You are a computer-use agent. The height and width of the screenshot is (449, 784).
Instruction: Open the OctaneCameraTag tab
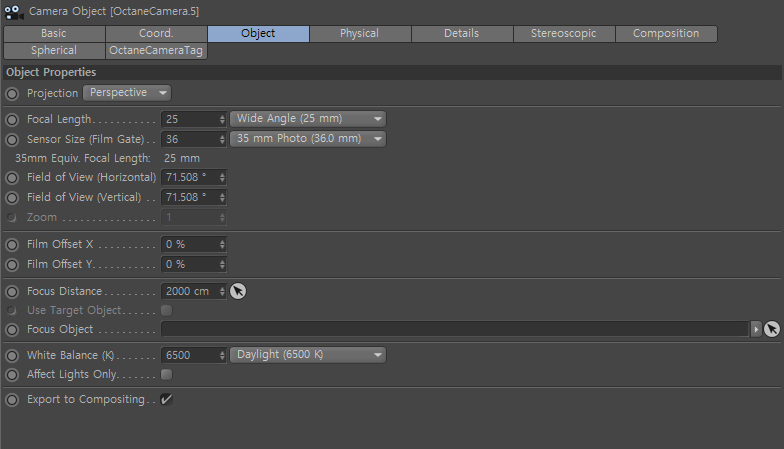point(156,50)
